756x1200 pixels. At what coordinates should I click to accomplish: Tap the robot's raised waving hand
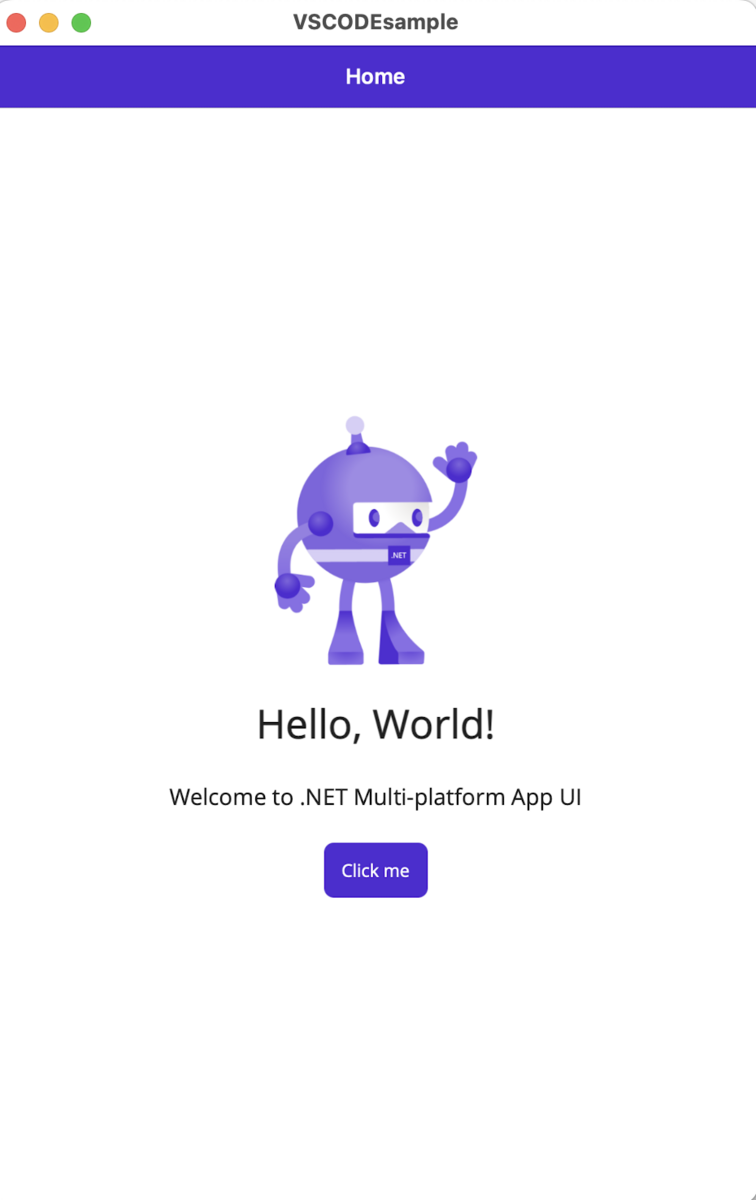pyautogui.click(x=456, y=462)
